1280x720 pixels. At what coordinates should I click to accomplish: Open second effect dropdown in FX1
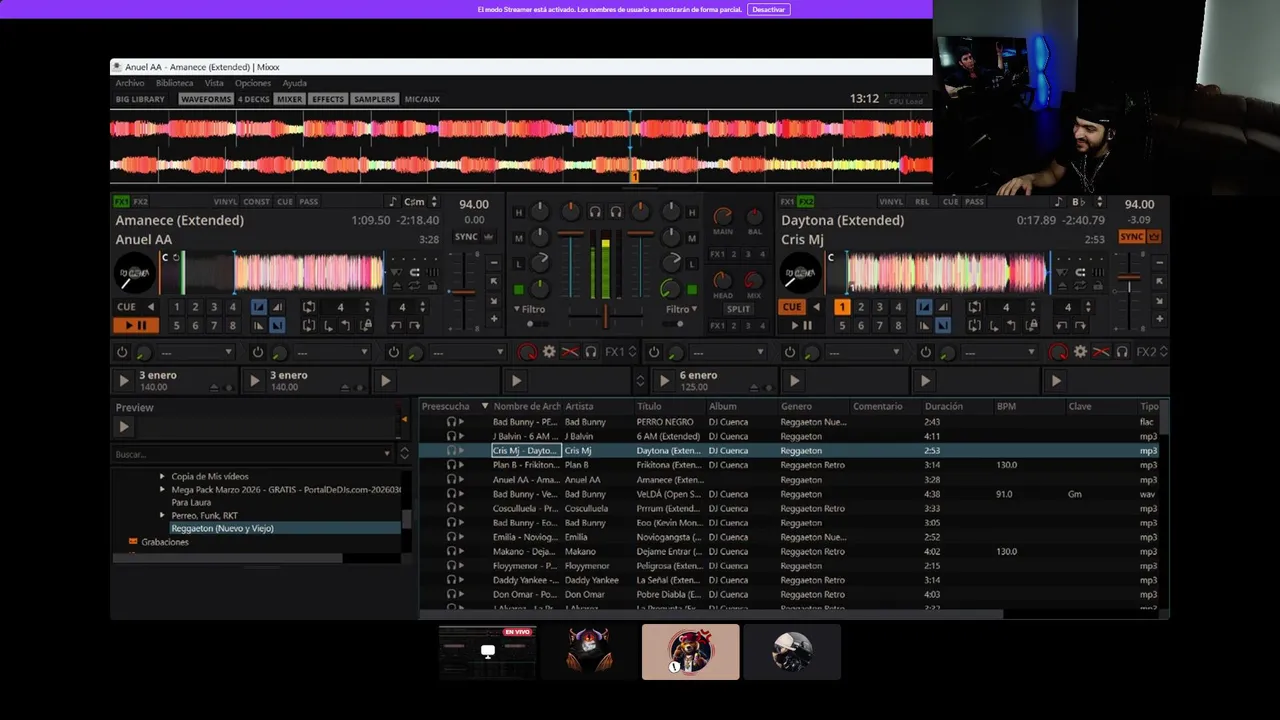coord(332,352)
